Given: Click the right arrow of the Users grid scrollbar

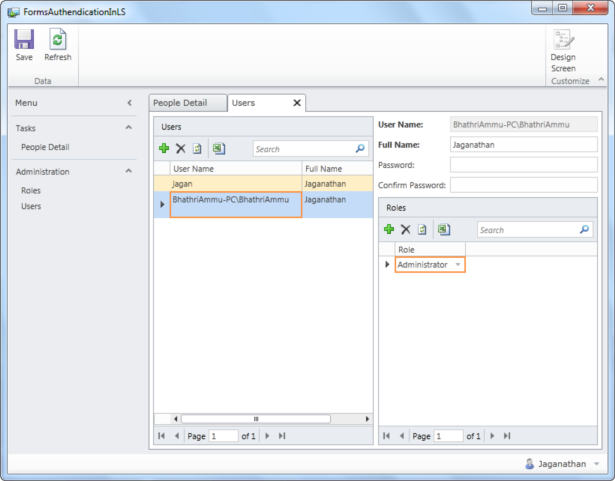Looking at the screenshot, I should pyautogui.click(x=367, y=419).
